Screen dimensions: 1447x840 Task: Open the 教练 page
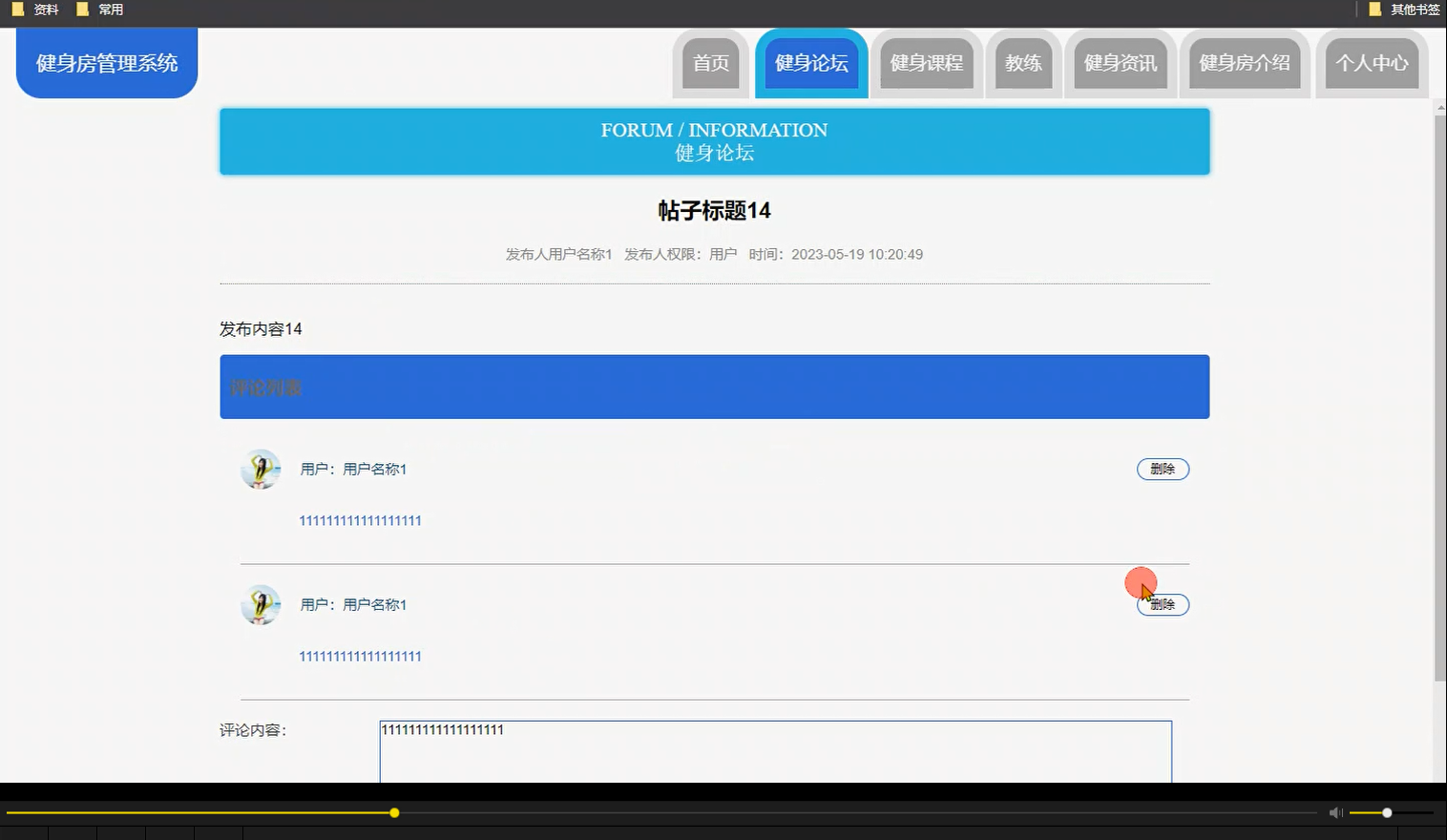[x=1023, y=63]
